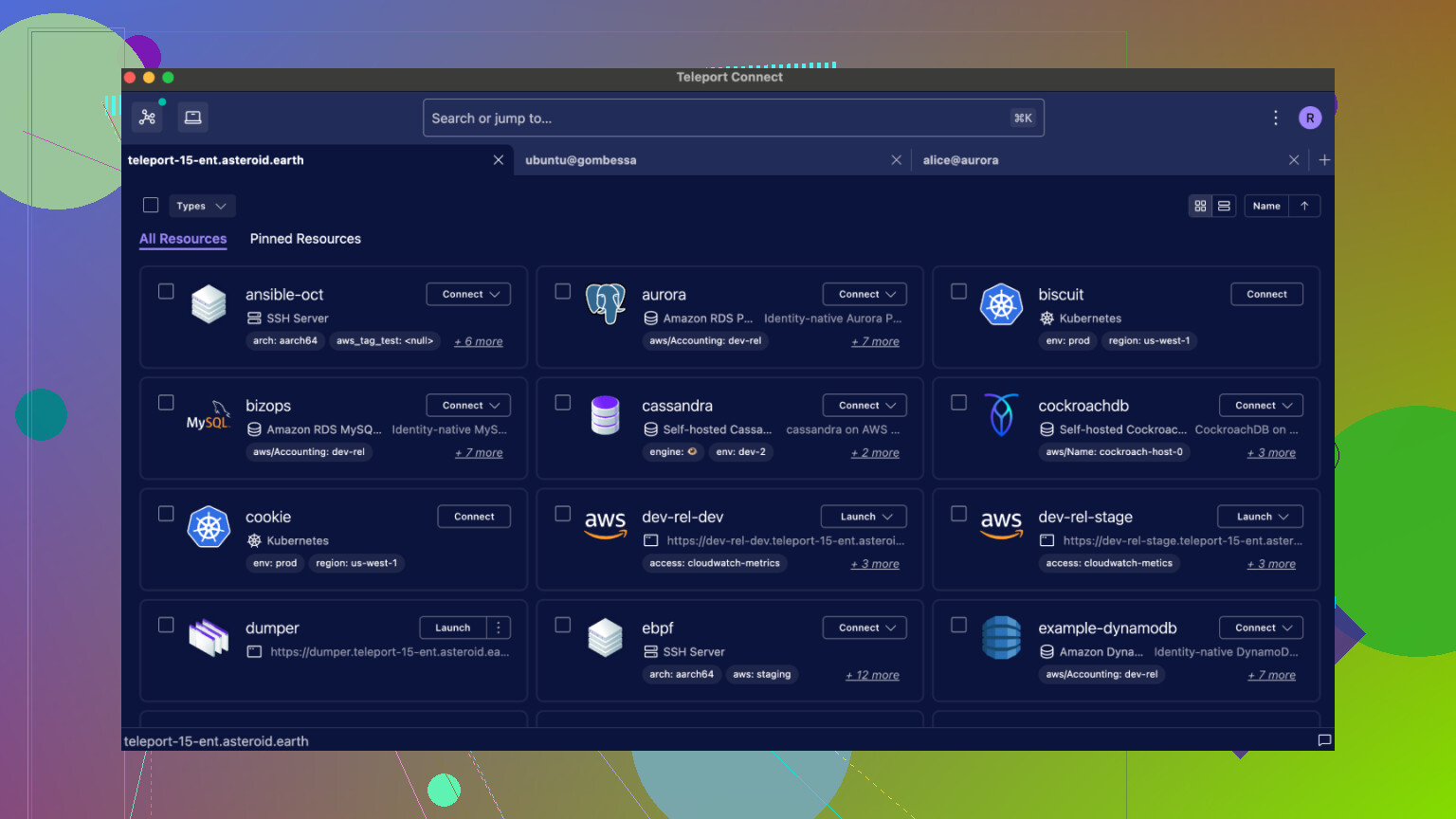
Task: Open the Types filter dropdown
Action: click(x=202, y=206)
